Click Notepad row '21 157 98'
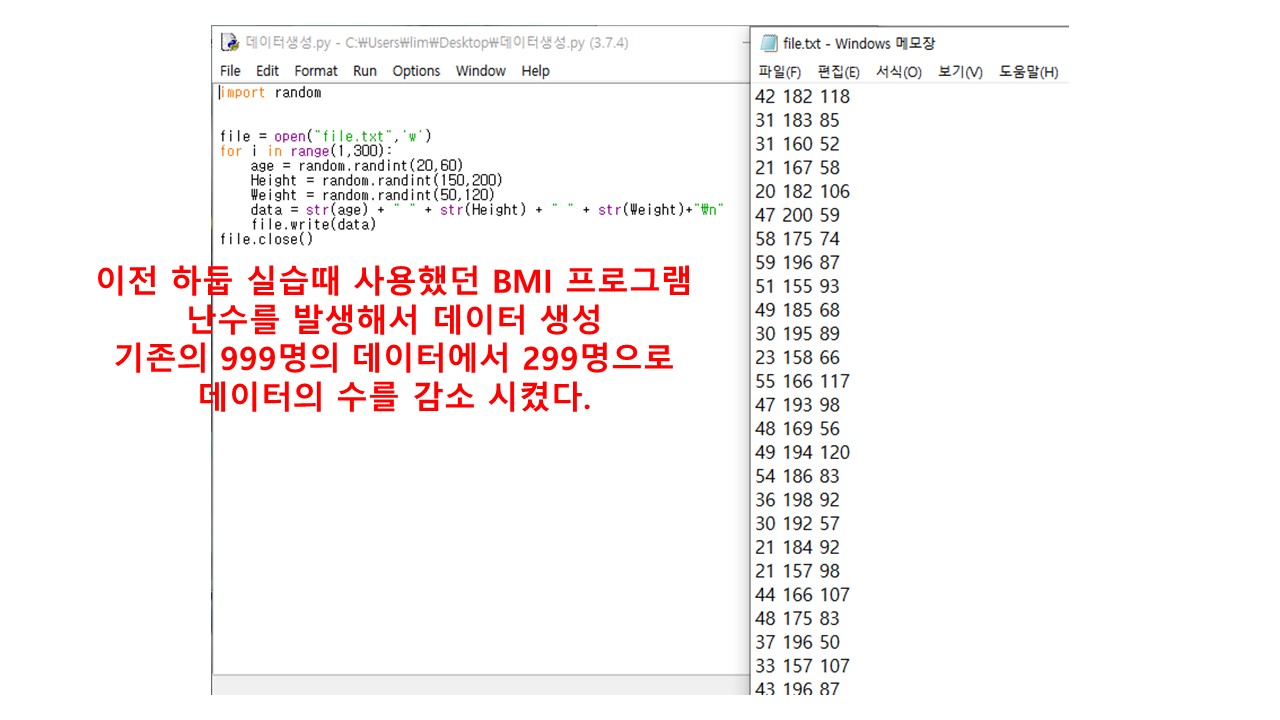 pos(797,571)
